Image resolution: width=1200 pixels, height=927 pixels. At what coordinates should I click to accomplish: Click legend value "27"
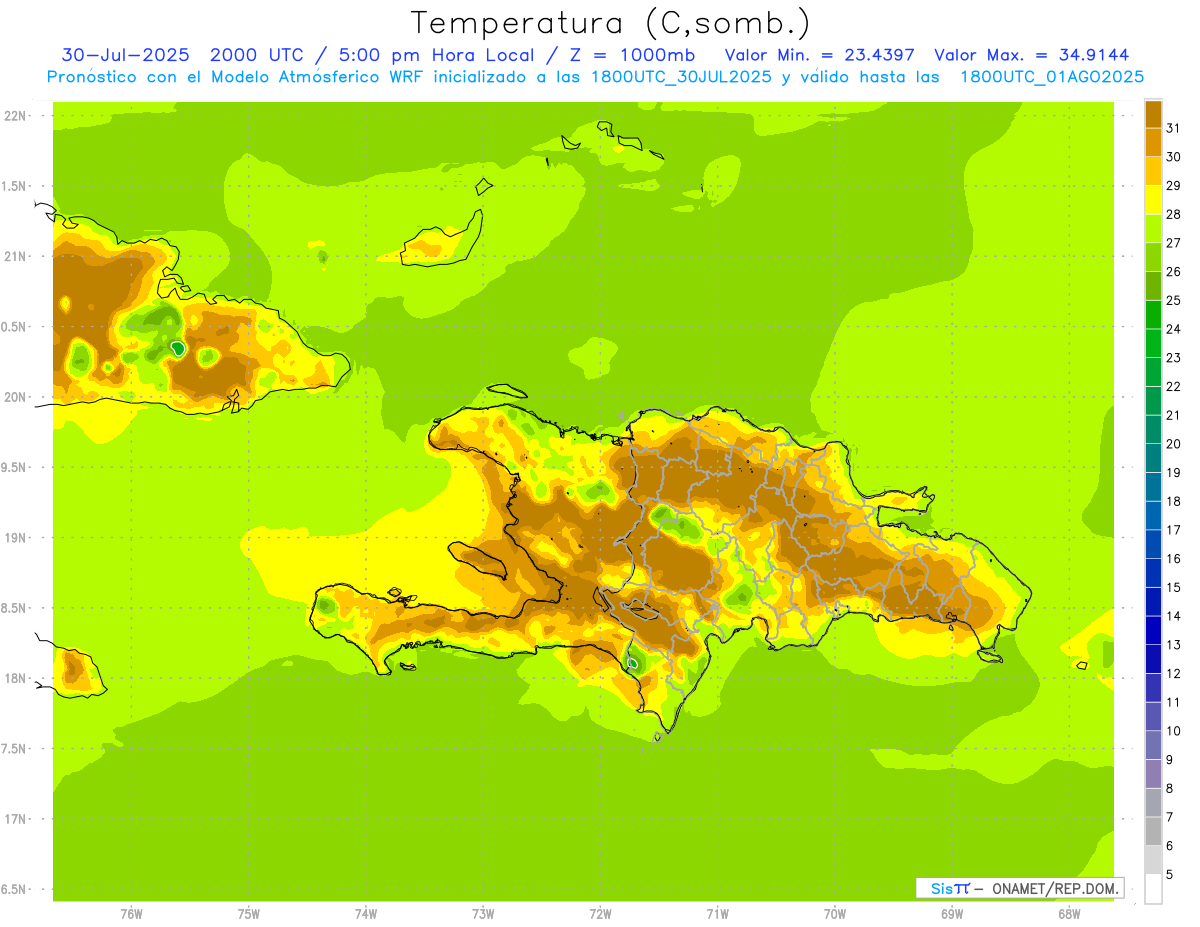1173,243
